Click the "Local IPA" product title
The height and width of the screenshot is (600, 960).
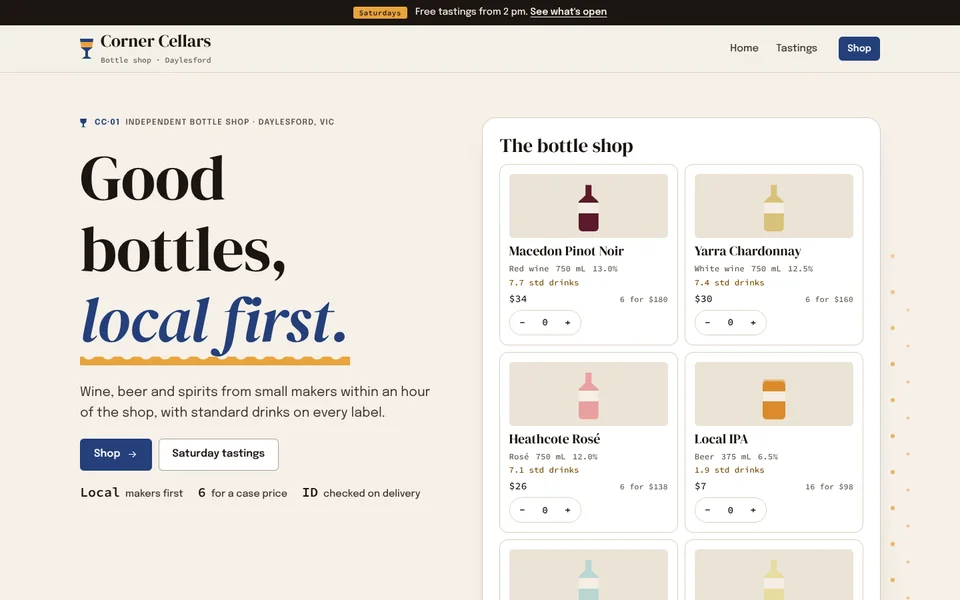(721, 439)
